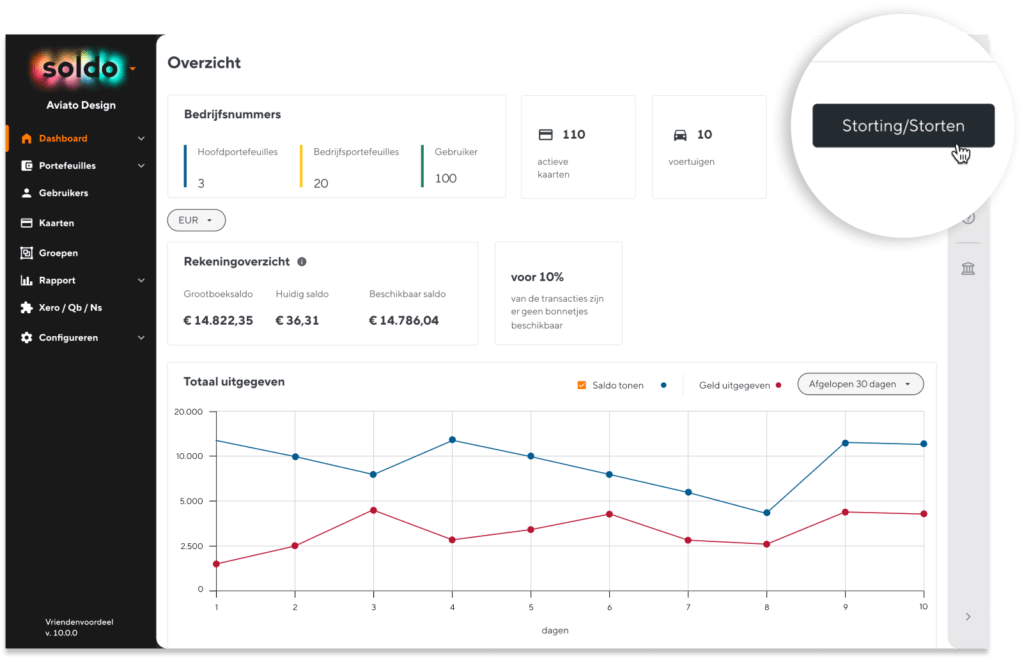
Task: Expand the right panel chevron arrow
Action: (x=968, y=617)
